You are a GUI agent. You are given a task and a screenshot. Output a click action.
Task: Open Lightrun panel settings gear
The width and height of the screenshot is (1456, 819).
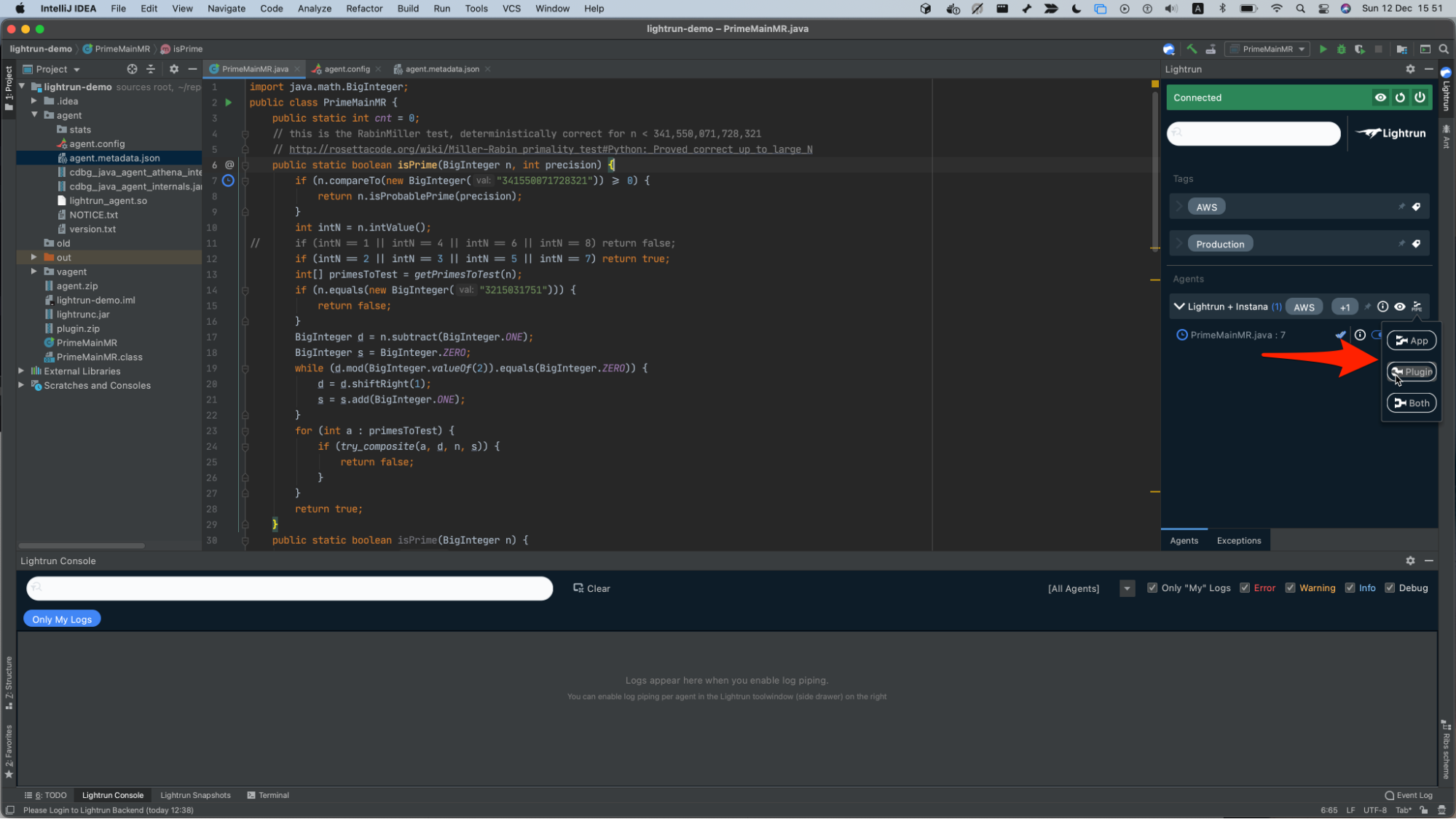(1410, 69)
